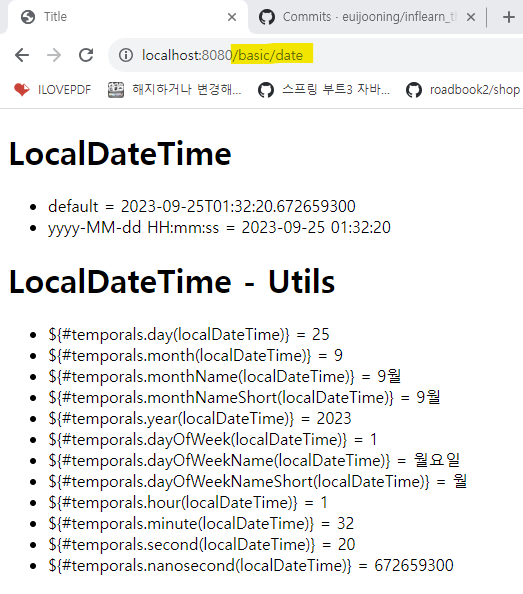This screenshot has width=523, height=594.
Task: Click the temporals.nanosecond = 672659300 line
Action: coord(251,566)
